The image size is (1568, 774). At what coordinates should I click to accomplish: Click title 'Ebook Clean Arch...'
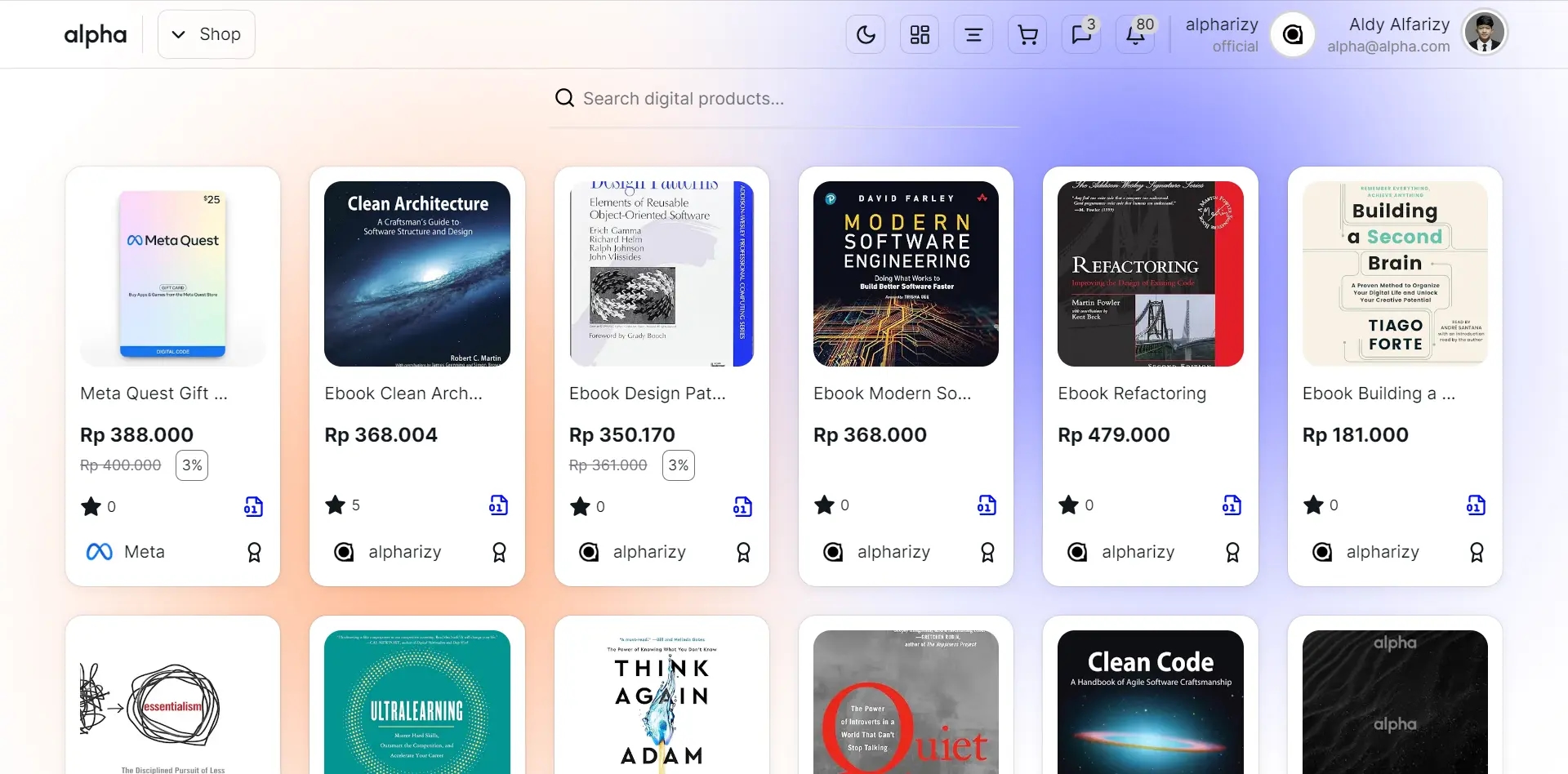point(403,394)
